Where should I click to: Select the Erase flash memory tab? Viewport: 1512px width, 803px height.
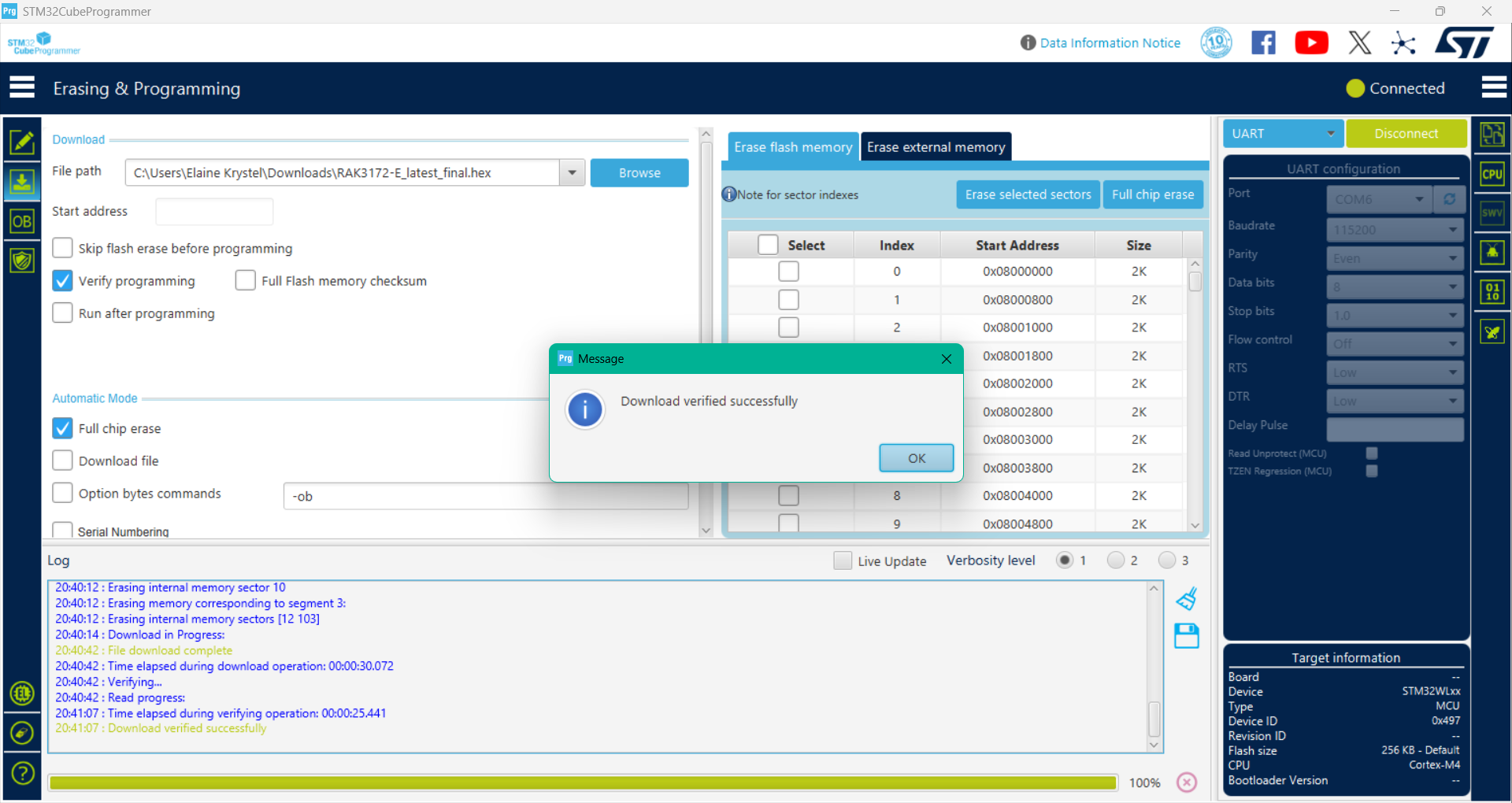(792, 147)
